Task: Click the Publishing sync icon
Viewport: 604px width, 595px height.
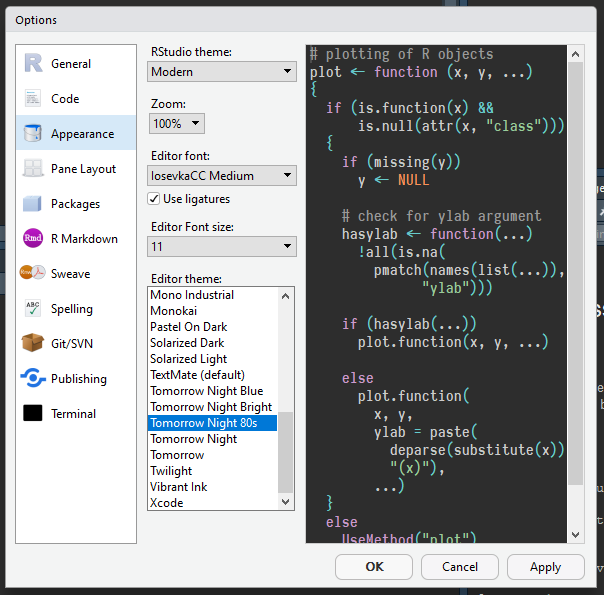Action: click(x=33, y=378)
